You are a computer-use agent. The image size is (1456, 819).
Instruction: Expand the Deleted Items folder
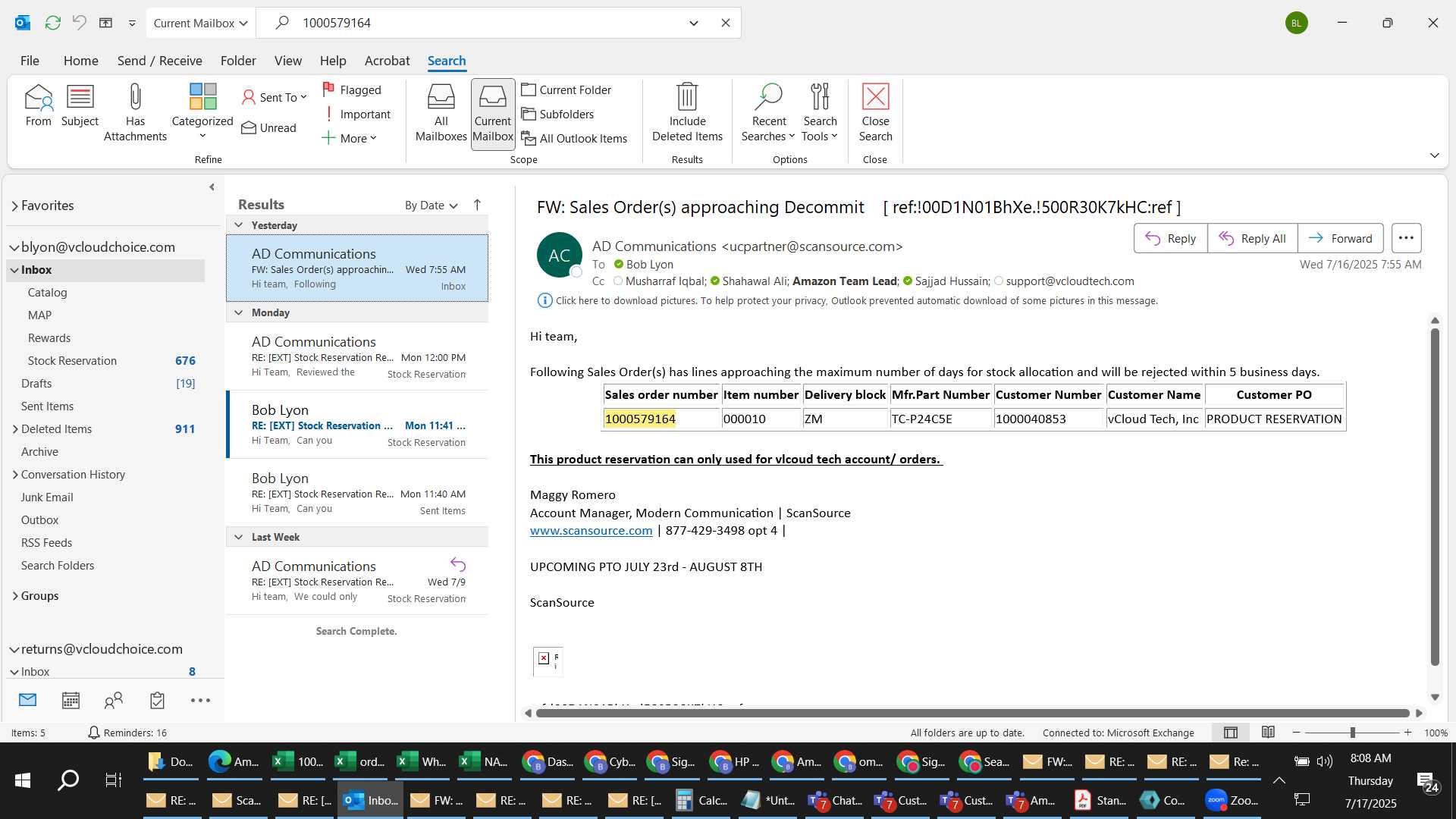(x=15, y=429)
